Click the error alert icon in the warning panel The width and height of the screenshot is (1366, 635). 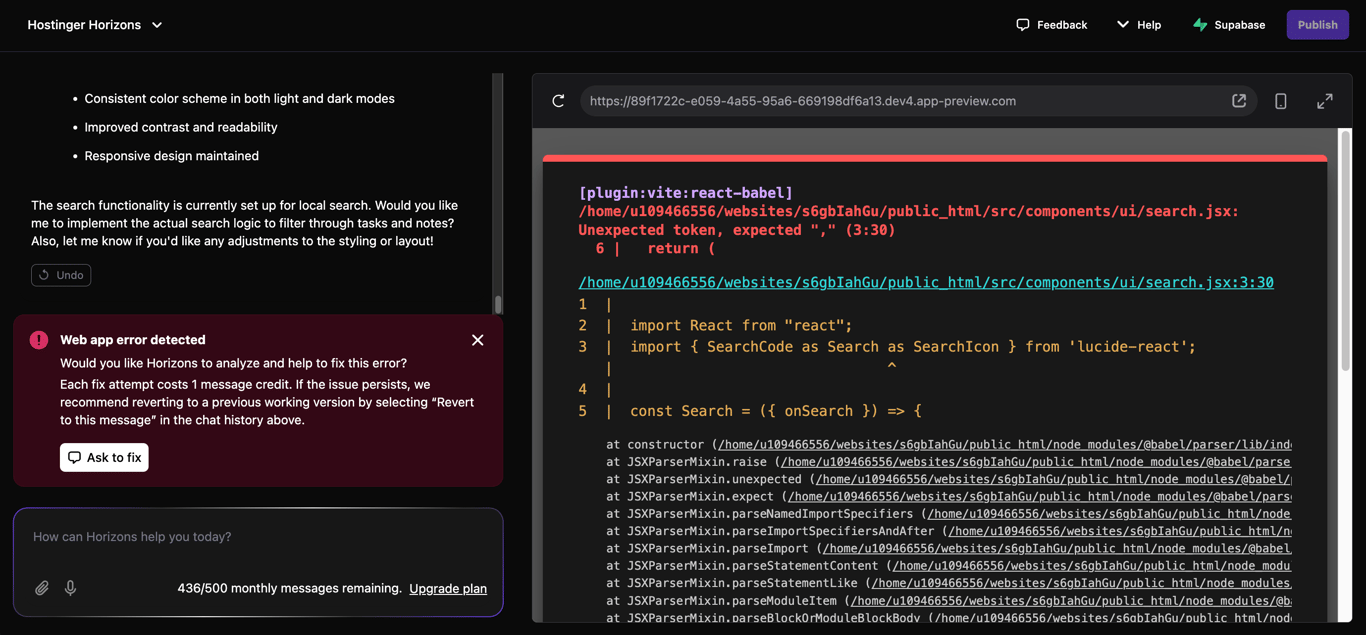pyautogui.click(x=38, y=339)
